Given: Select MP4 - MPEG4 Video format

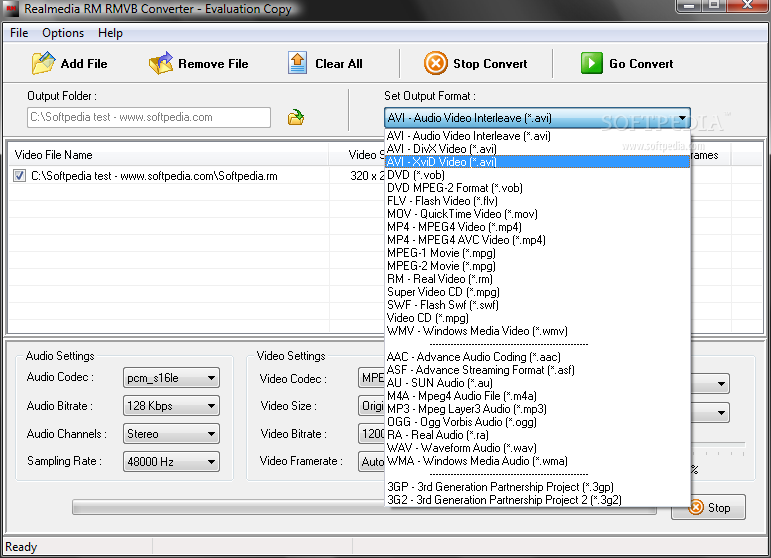Looking at the screenshot, I should pos(537,227).
